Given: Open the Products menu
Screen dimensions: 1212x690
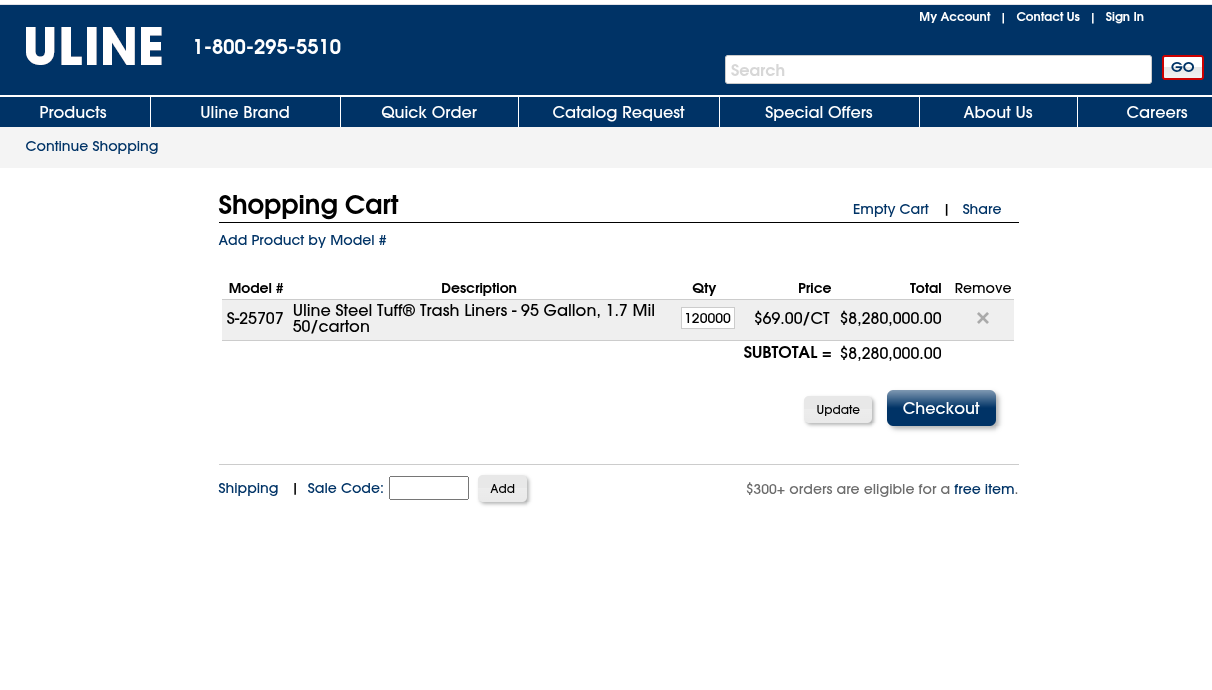Looking at the screenshot, I should 73,112.
